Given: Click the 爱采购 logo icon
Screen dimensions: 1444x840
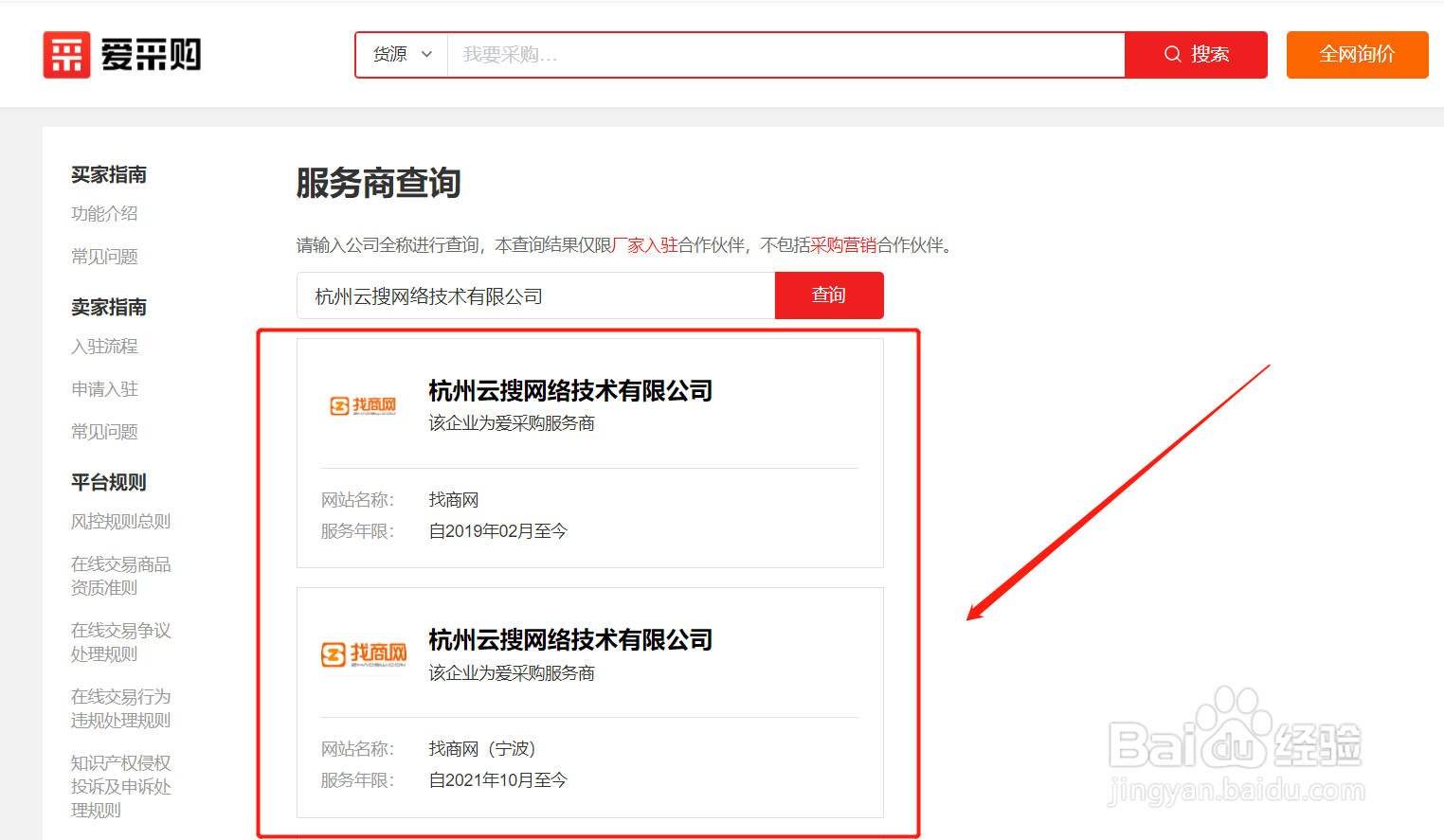Looking at the screenshot, I should [66, 55].
